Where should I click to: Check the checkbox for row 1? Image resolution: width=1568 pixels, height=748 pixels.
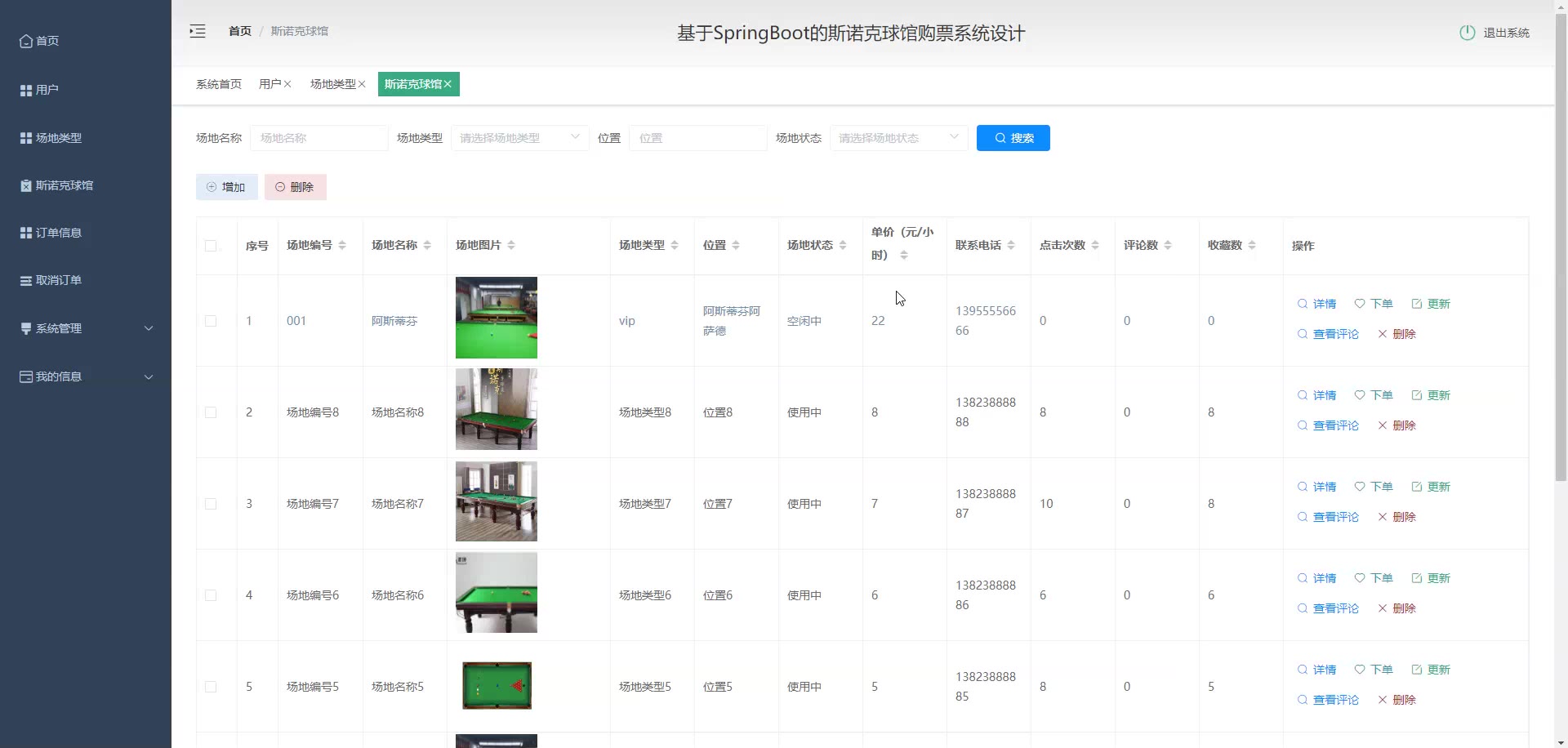[211, 321]
